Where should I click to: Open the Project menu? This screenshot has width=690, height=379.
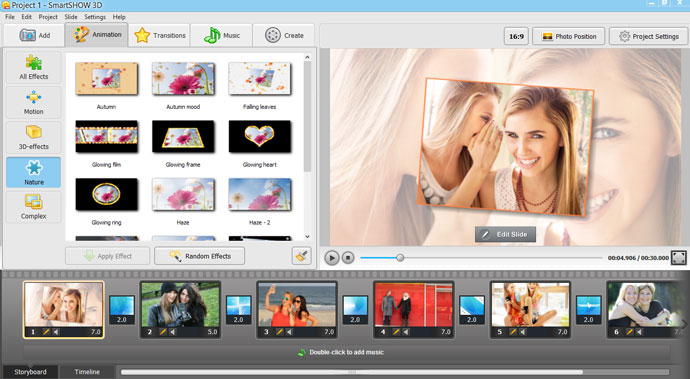[x=48, y=17]
